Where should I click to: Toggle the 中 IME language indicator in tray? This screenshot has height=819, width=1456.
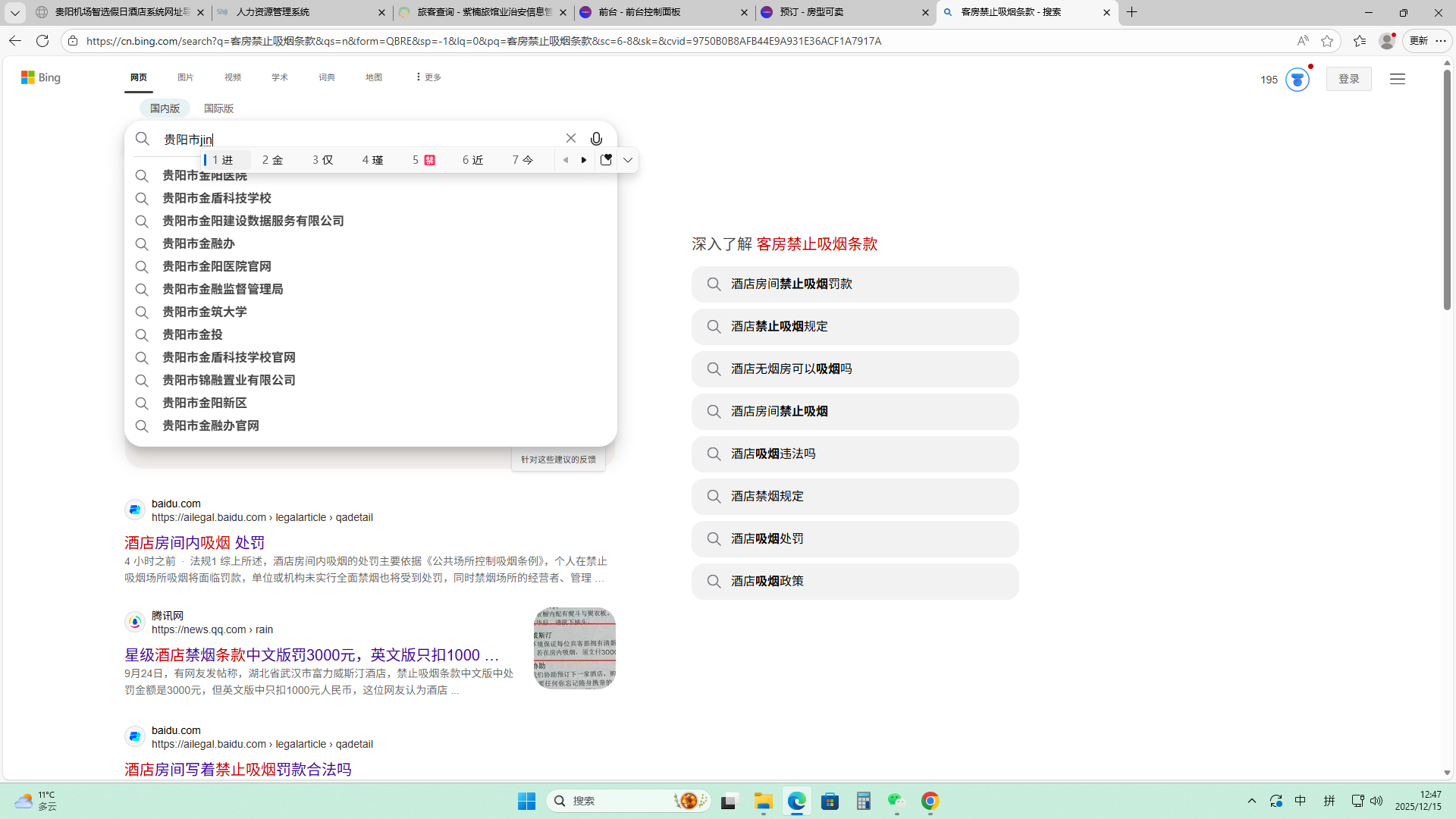coord(1301,801)
